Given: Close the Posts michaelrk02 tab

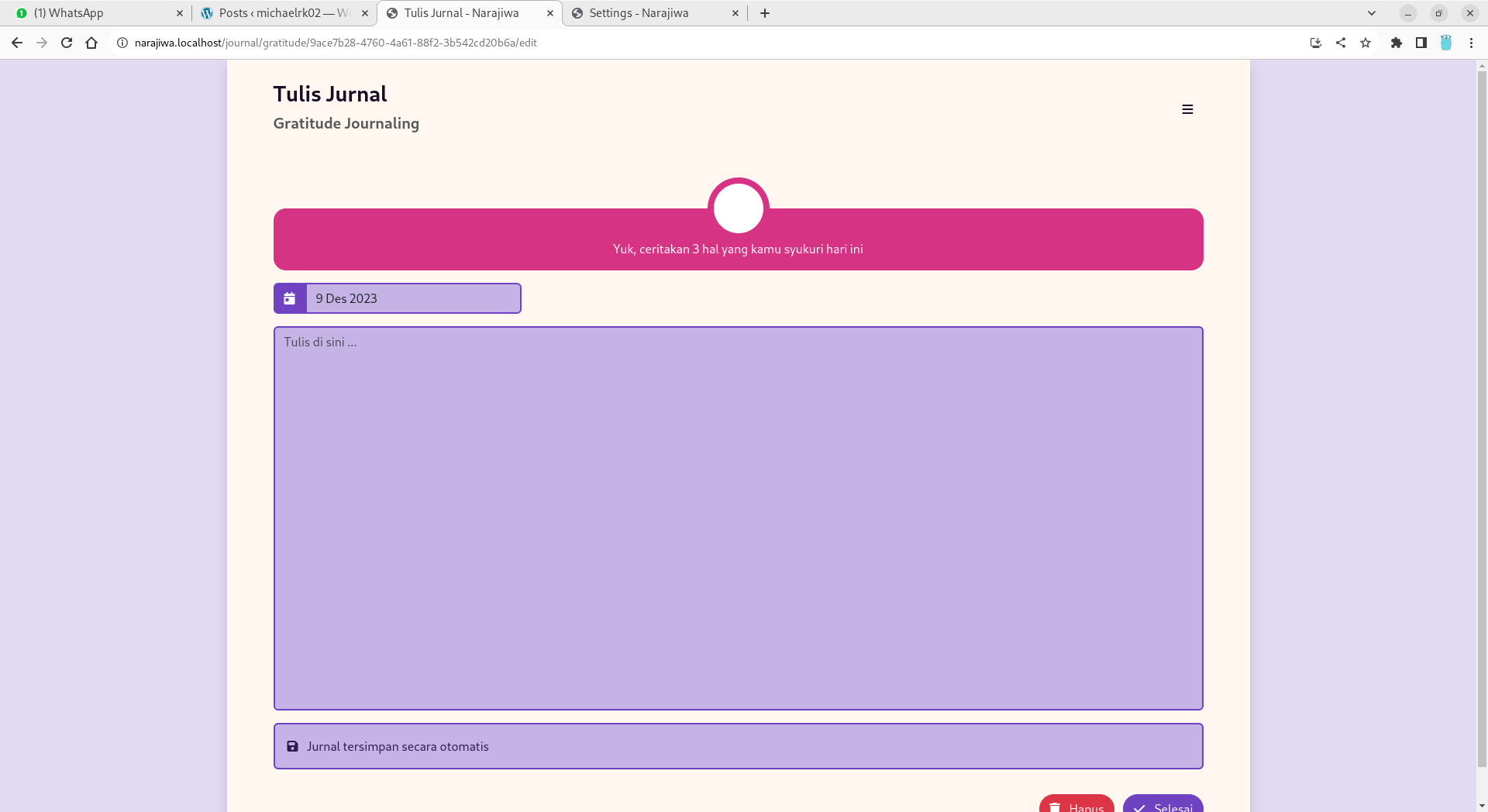Looking at the screenshot, I should pos(365,13).
